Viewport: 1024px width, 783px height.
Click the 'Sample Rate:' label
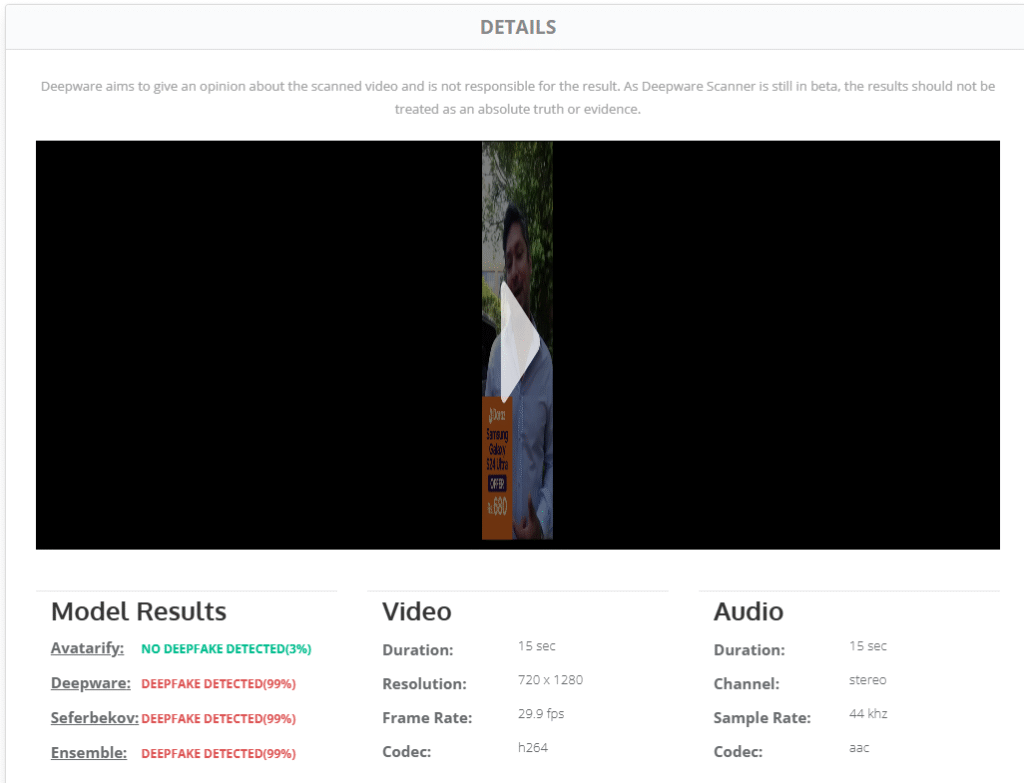762,718
